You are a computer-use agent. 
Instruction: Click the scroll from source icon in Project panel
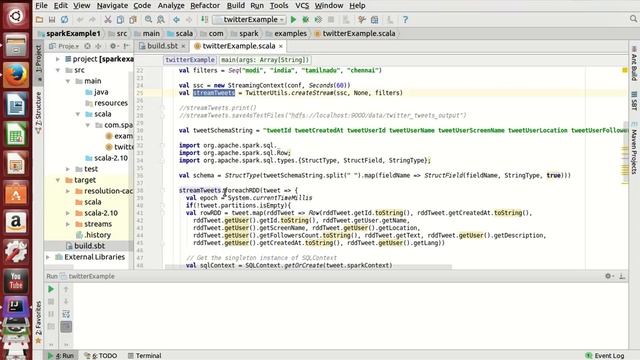87,46
